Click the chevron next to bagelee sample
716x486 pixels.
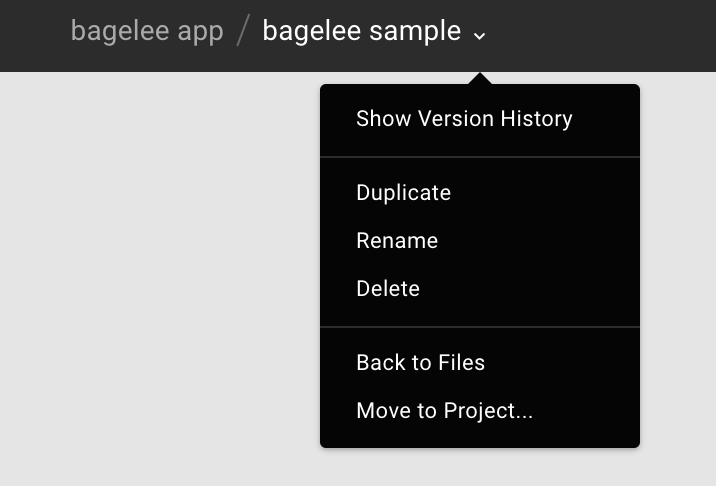pos(479,36)
